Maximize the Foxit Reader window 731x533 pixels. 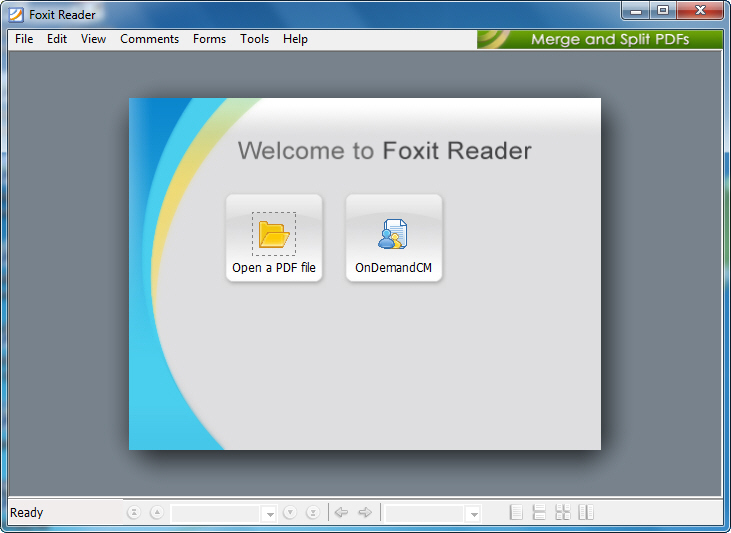pyautogui.click(x=662, y=11)
